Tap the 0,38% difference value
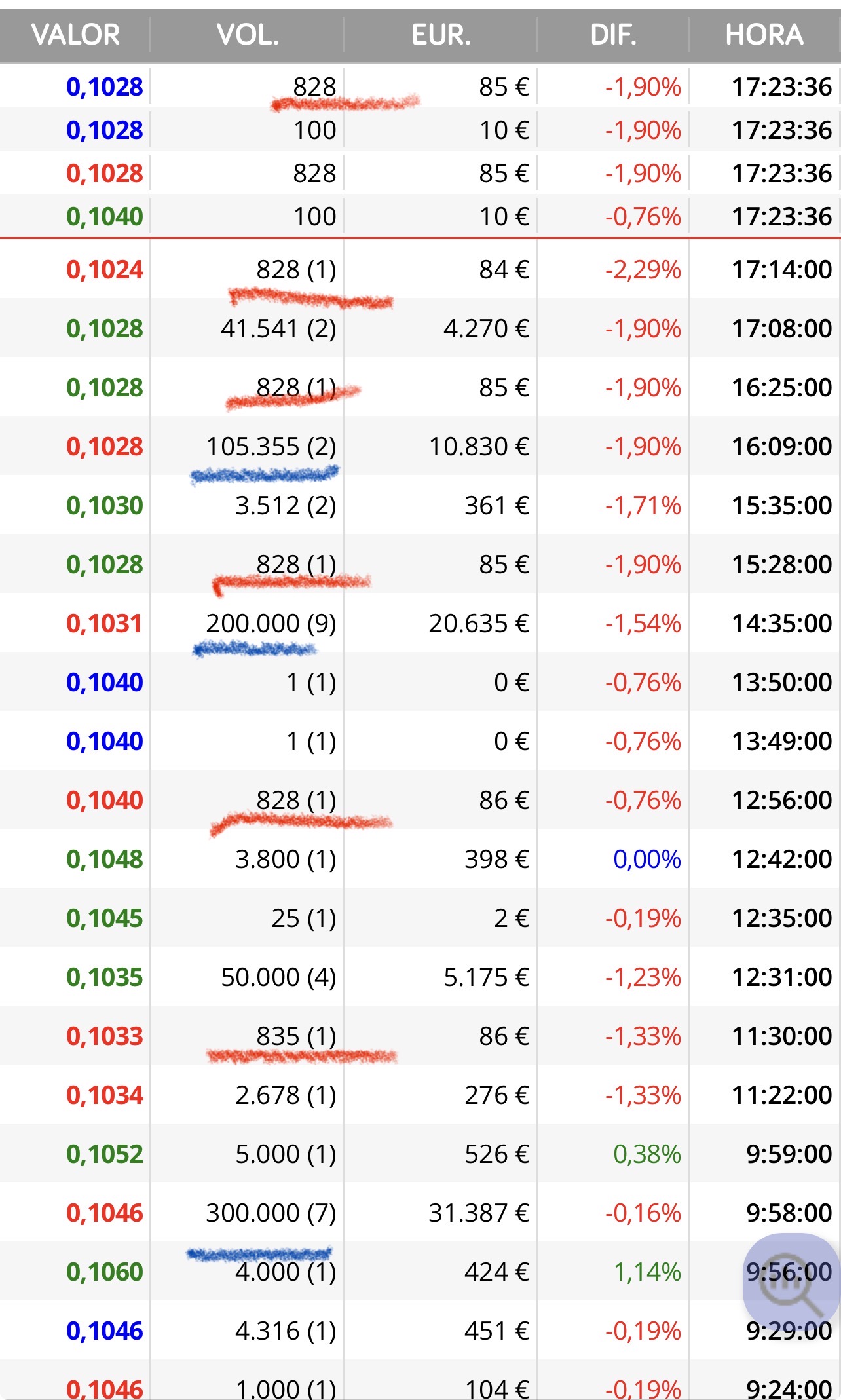The width and height of the screenshot is (841, 1400). click(646, 1154)
